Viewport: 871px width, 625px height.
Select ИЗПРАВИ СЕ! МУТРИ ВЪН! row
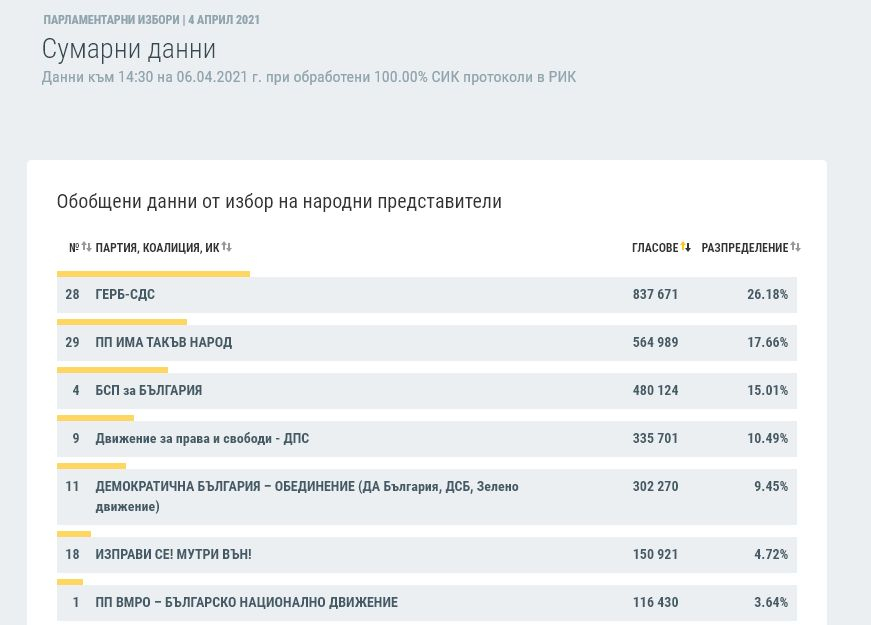pyautogui.click(x=427, y=554)
